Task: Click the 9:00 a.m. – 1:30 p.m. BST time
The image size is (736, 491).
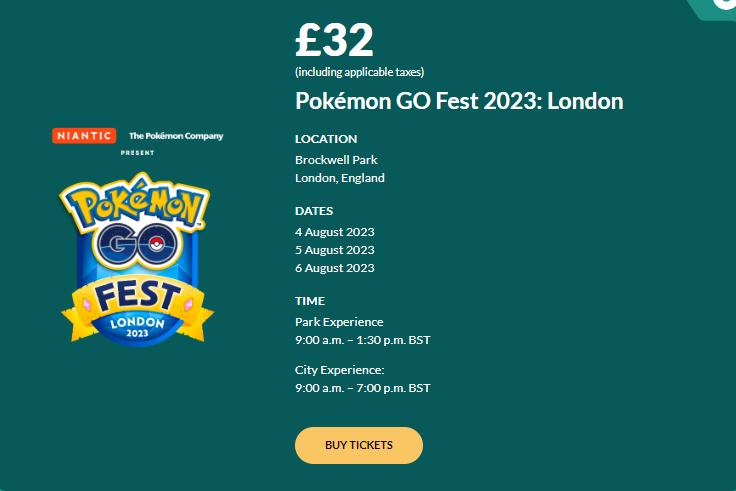Action: tap(362, 340)
